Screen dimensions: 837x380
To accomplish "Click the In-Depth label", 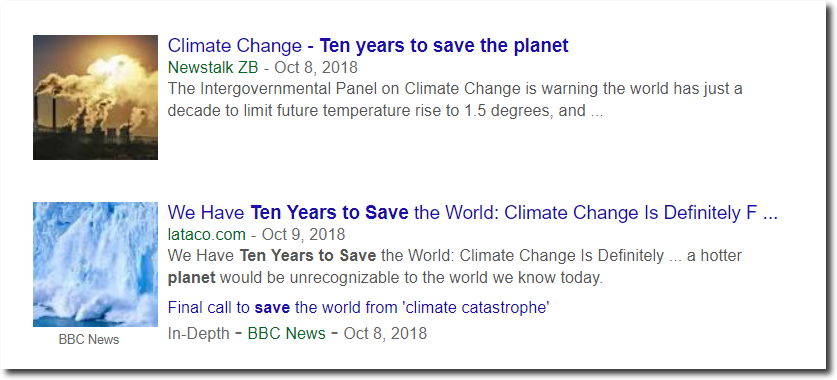I will click(199, 334).
